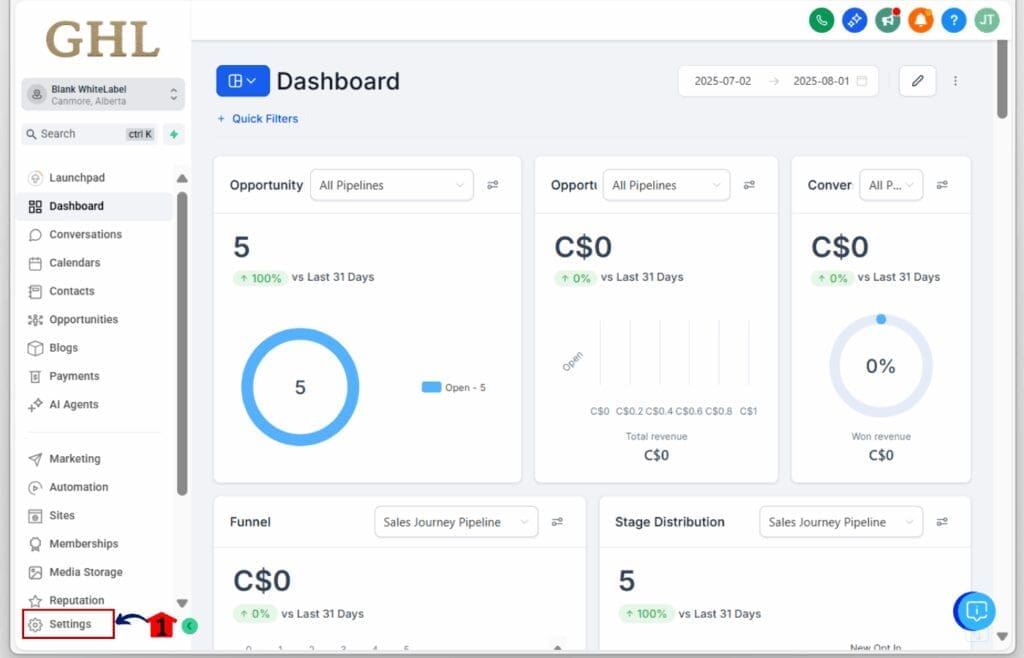Open the Opportunity widget All Pipelines dropdown
This screenshot has height=658, width=1024.
[392, 185]
